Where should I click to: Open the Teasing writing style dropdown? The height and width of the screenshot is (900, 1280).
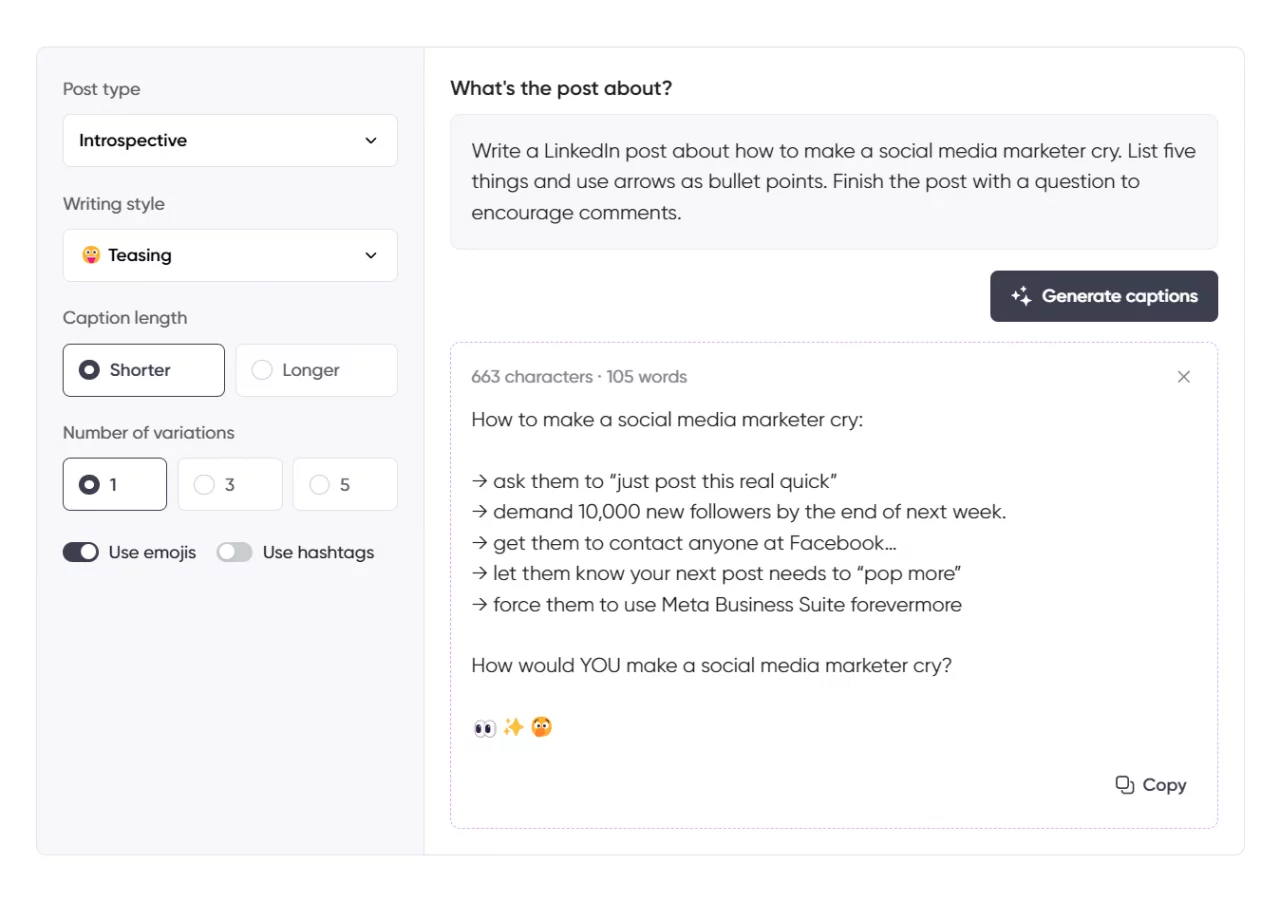230,255
